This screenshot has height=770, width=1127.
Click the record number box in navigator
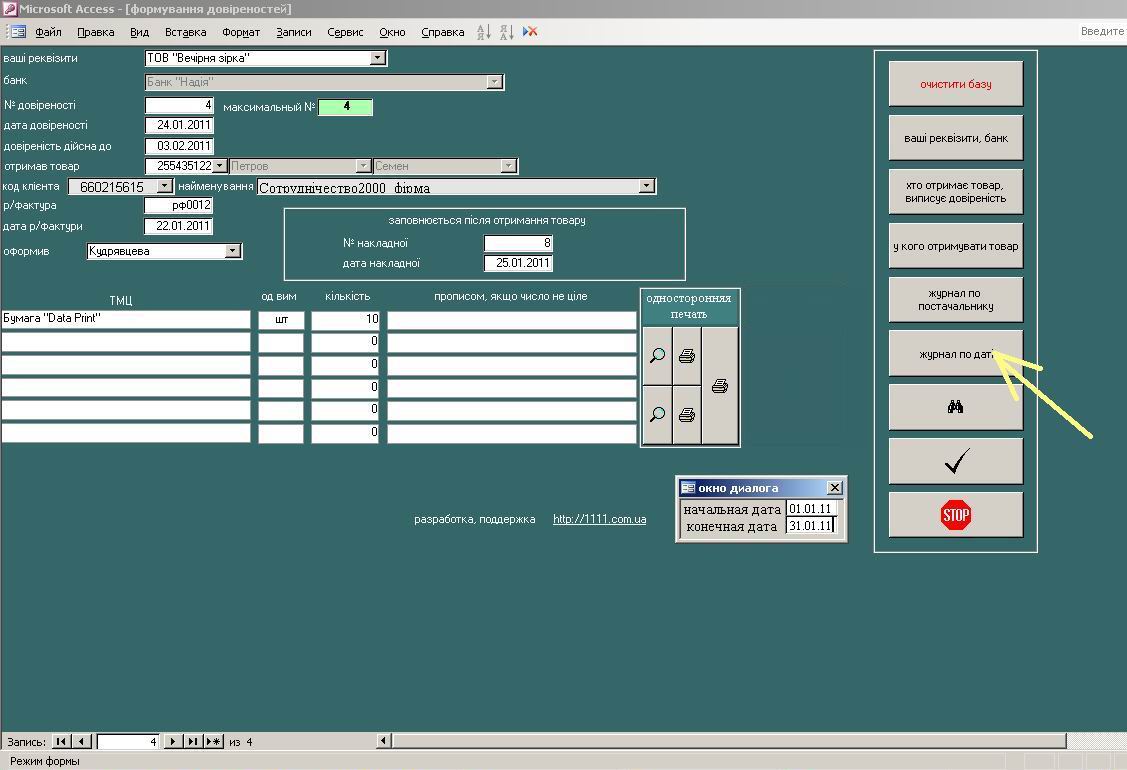click(128, 741)
